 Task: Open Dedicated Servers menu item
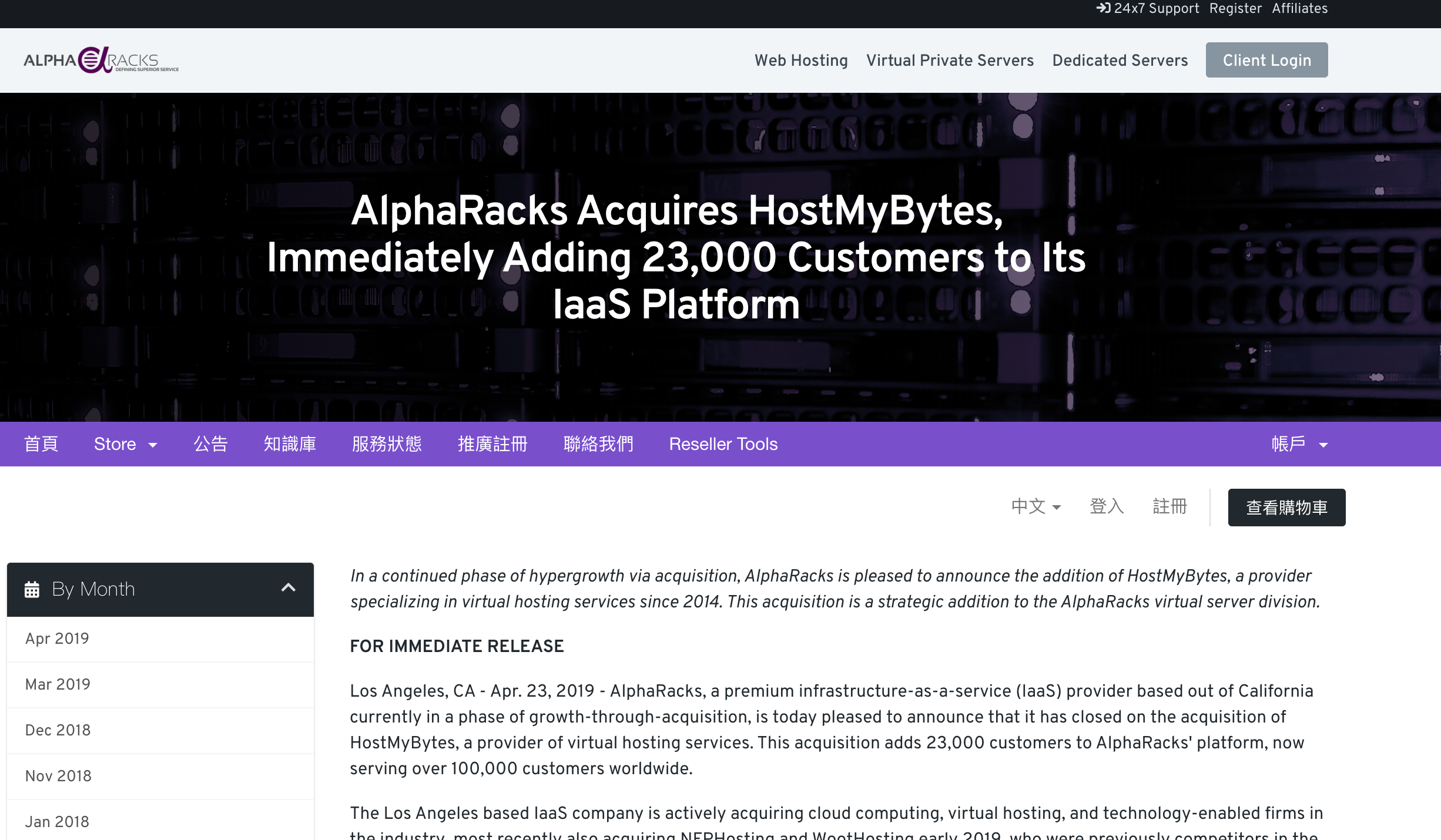(1120, 61)
